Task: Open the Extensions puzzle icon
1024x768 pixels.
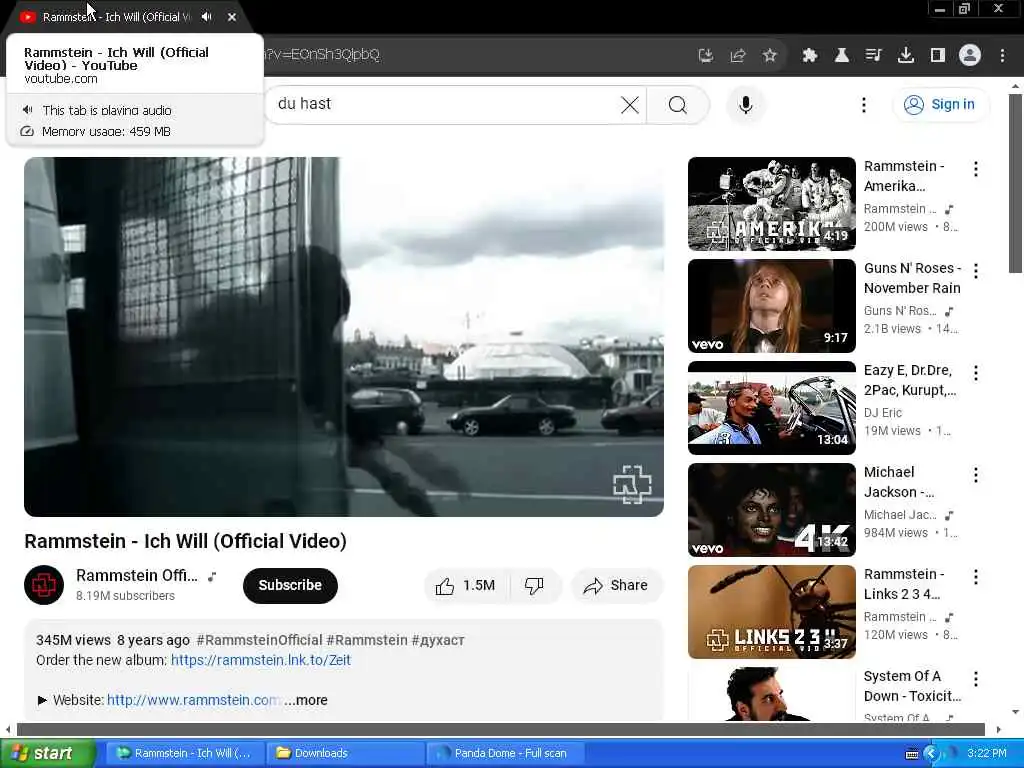Action: (810, 56)
